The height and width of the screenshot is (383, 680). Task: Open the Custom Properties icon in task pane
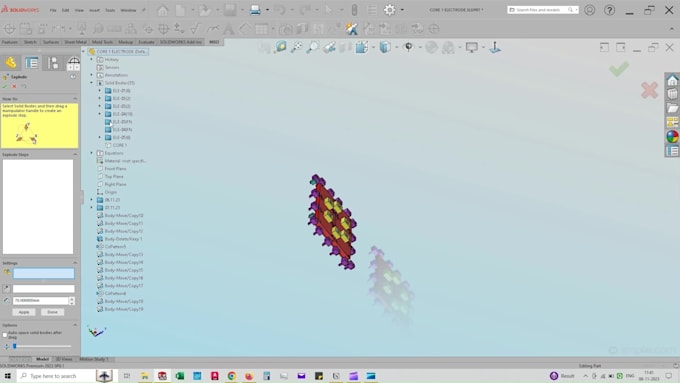click(672, 151)
